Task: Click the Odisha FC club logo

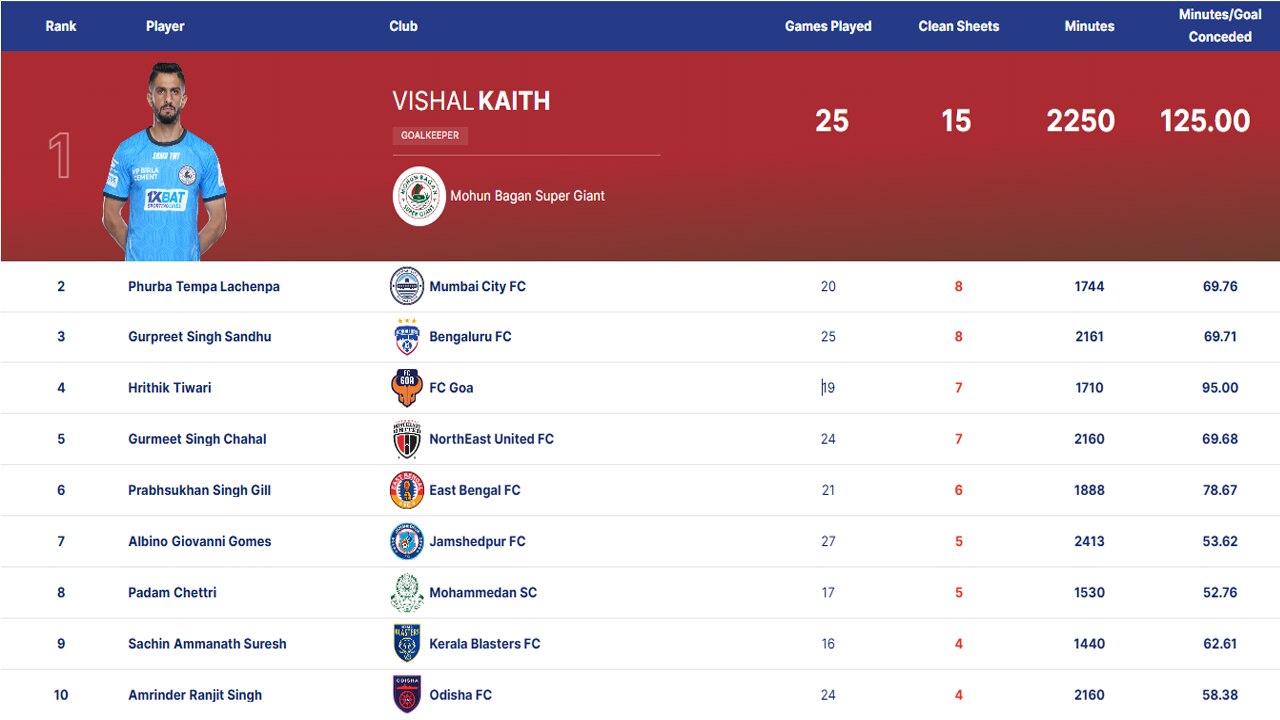Action: (407, 695)
